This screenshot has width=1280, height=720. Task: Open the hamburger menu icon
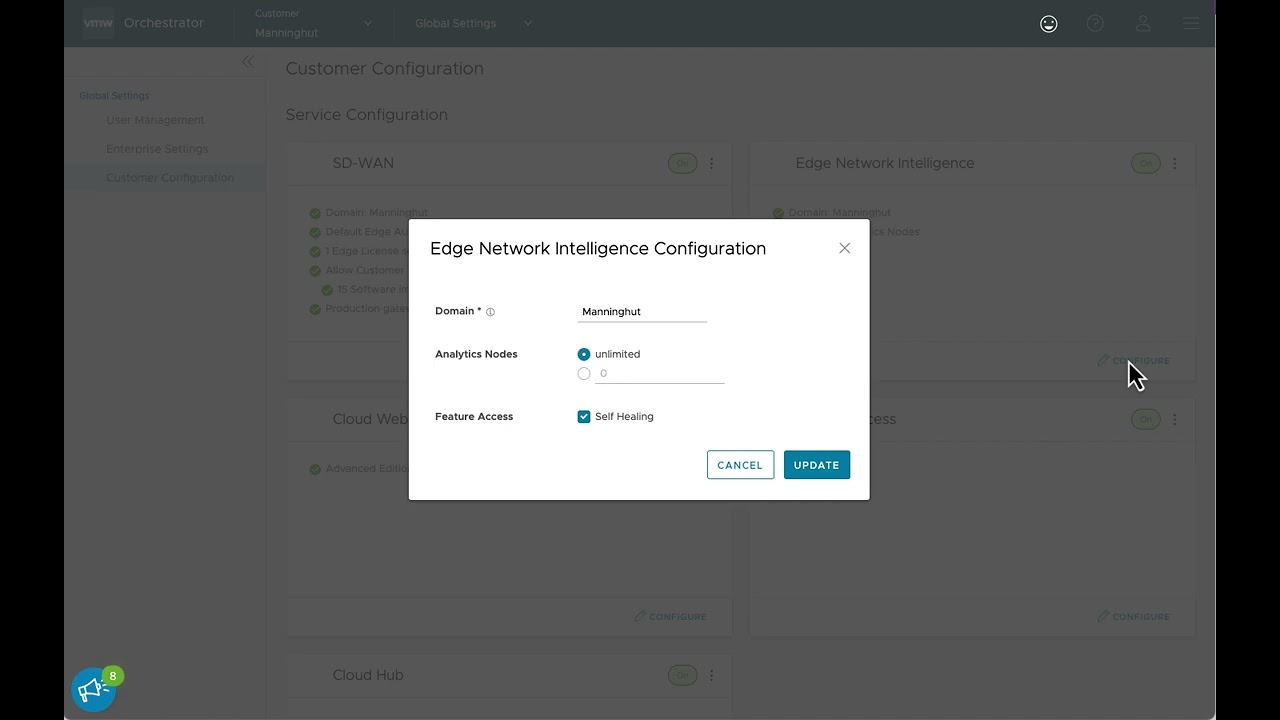(1190, 23)
